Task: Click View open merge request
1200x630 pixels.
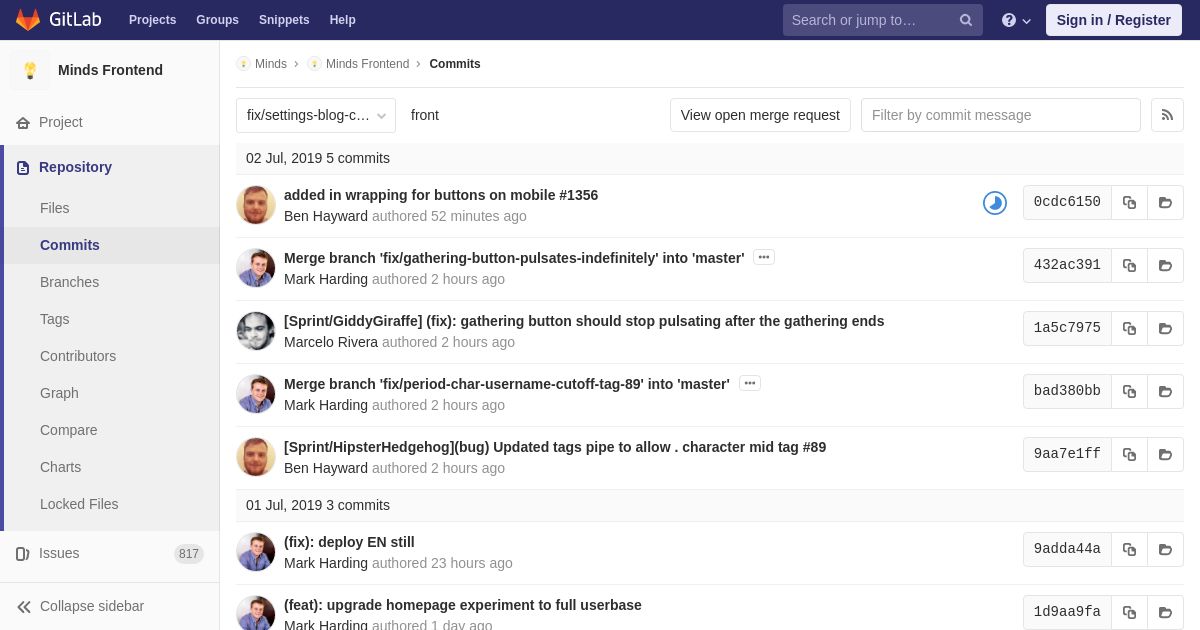Action: pos(760,115)
